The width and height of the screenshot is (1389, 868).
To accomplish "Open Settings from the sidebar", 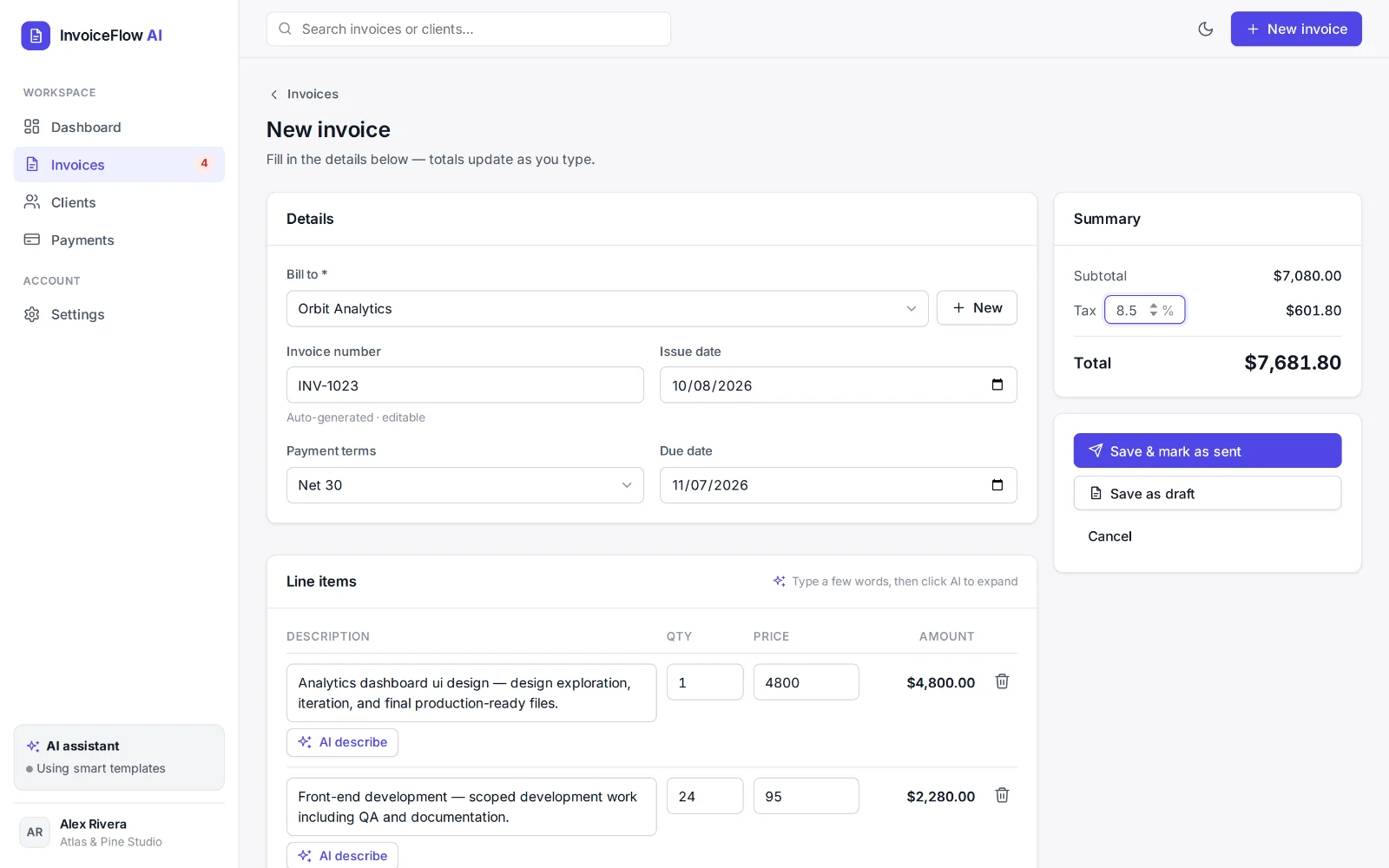I will pos(119,314).
